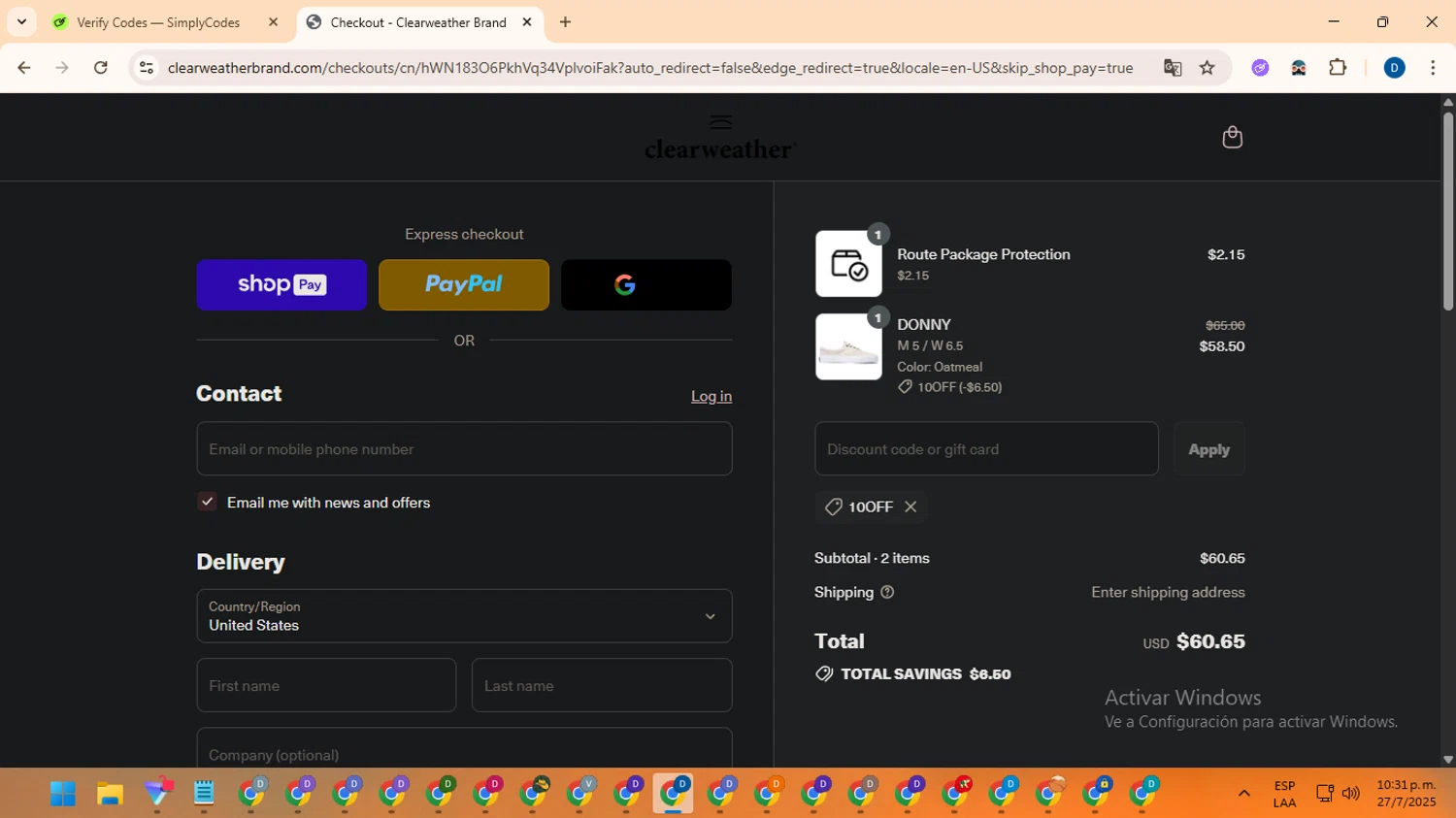This screenshot has height=818, width=1456.
Task: Go back to the previous page
Action: [24, 68]
